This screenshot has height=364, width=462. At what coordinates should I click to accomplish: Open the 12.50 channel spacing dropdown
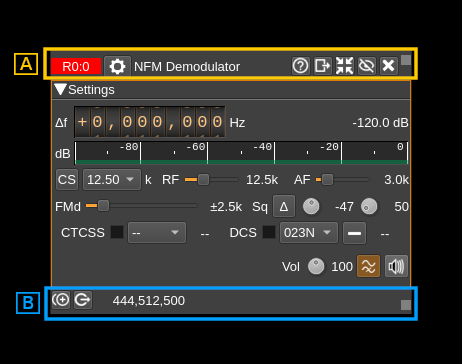tap(112, 180)
